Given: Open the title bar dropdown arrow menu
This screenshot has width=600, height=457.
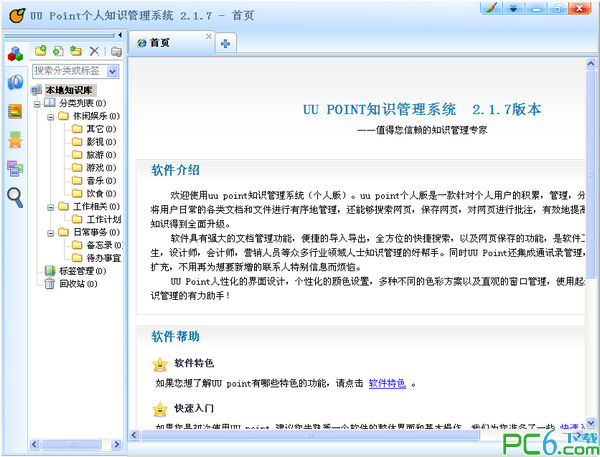Looking at the screenshot, I should (x=514, y=8).
